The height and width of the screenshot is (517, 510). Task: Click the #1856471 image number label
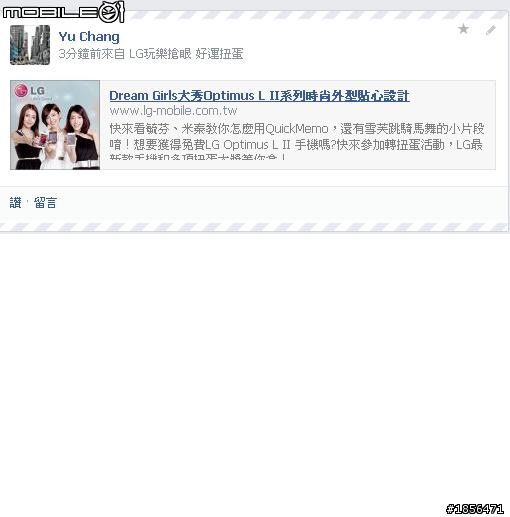click(475, 509)
